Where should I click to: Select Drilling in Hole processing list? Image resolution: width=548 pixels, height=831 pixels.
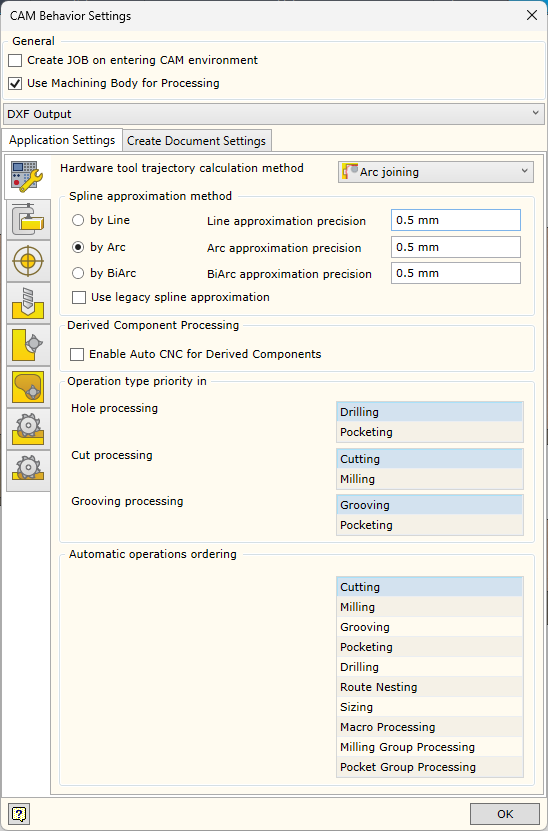pos(430,412)
